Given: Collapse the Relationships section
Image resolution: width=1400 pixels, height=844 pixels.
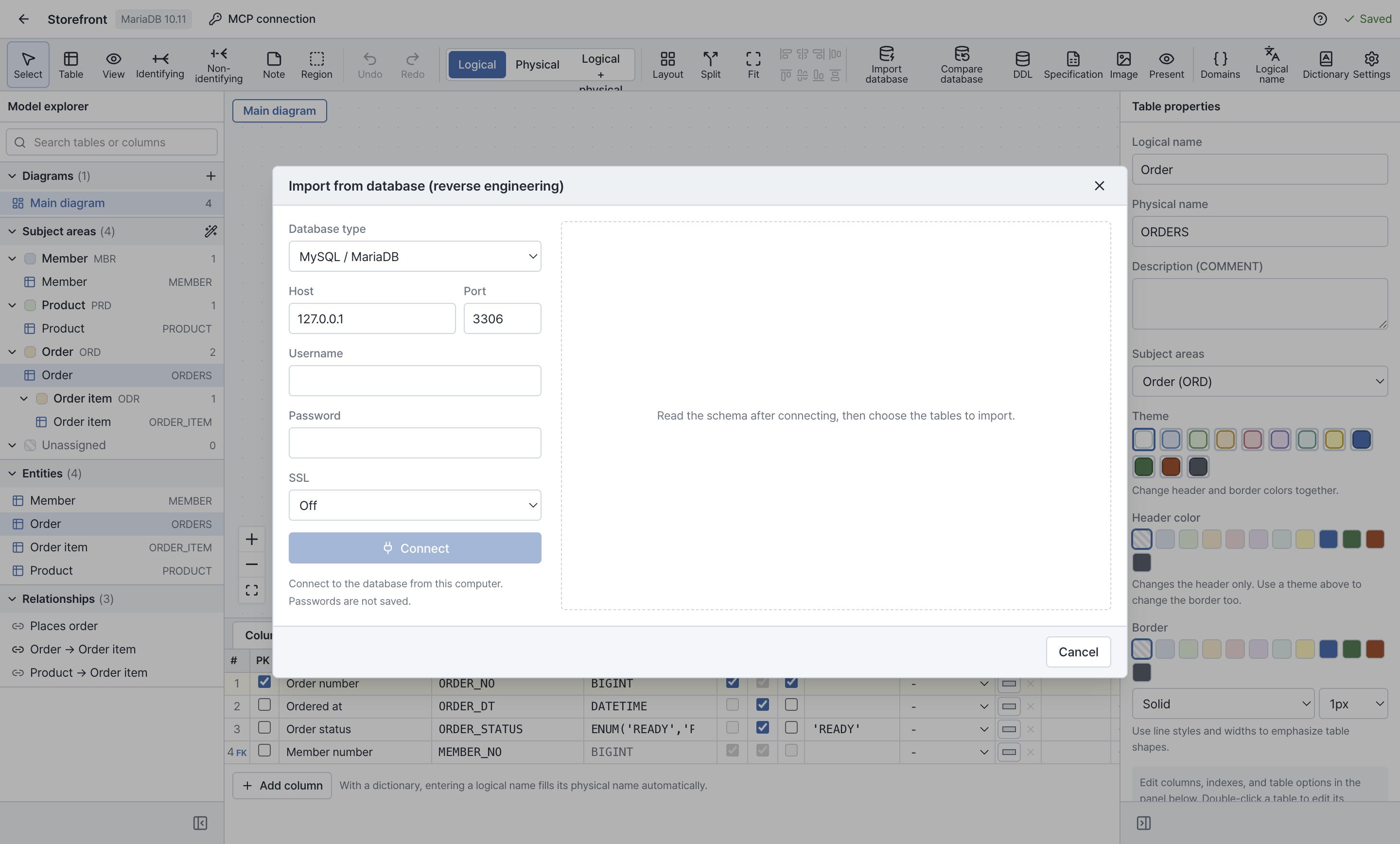Looking at the screenshot, I should (x=12, y=599).
